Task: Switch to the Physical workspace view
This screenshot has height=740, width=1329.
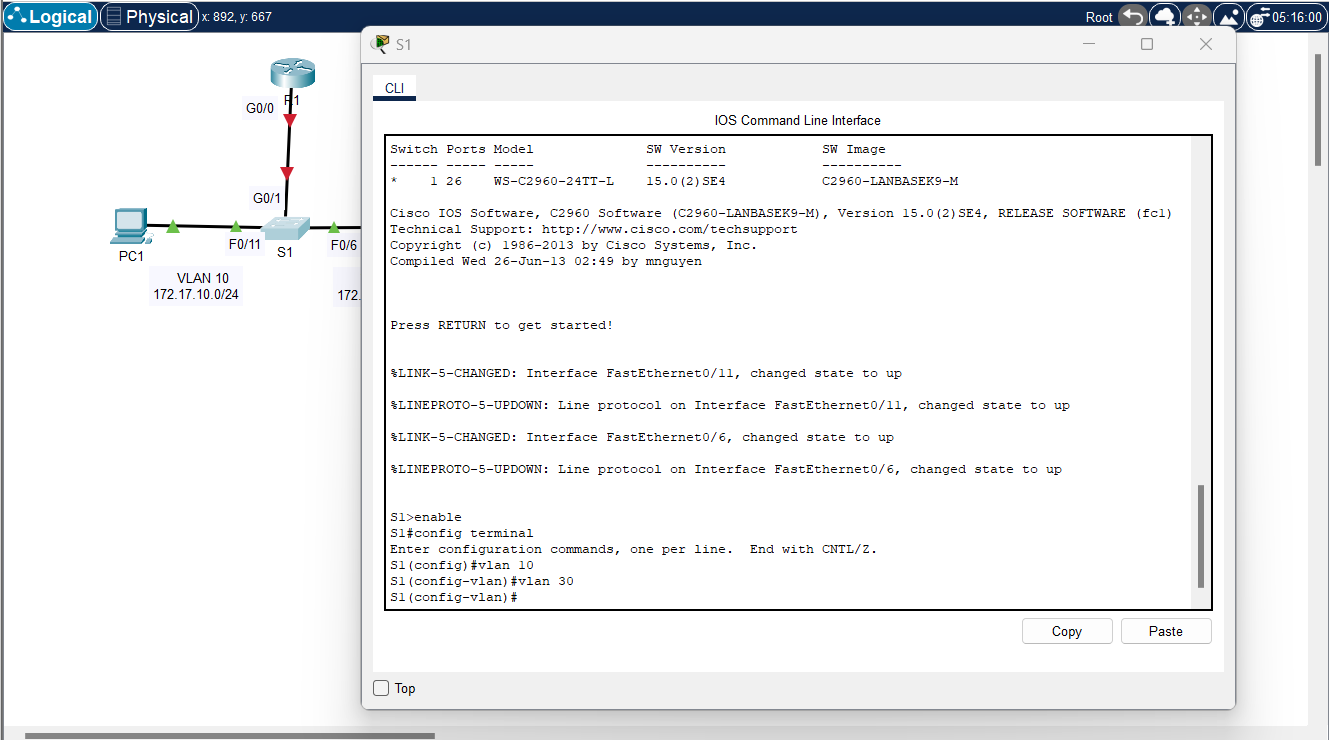Action: pyautogui.click(x=149, y=16)
